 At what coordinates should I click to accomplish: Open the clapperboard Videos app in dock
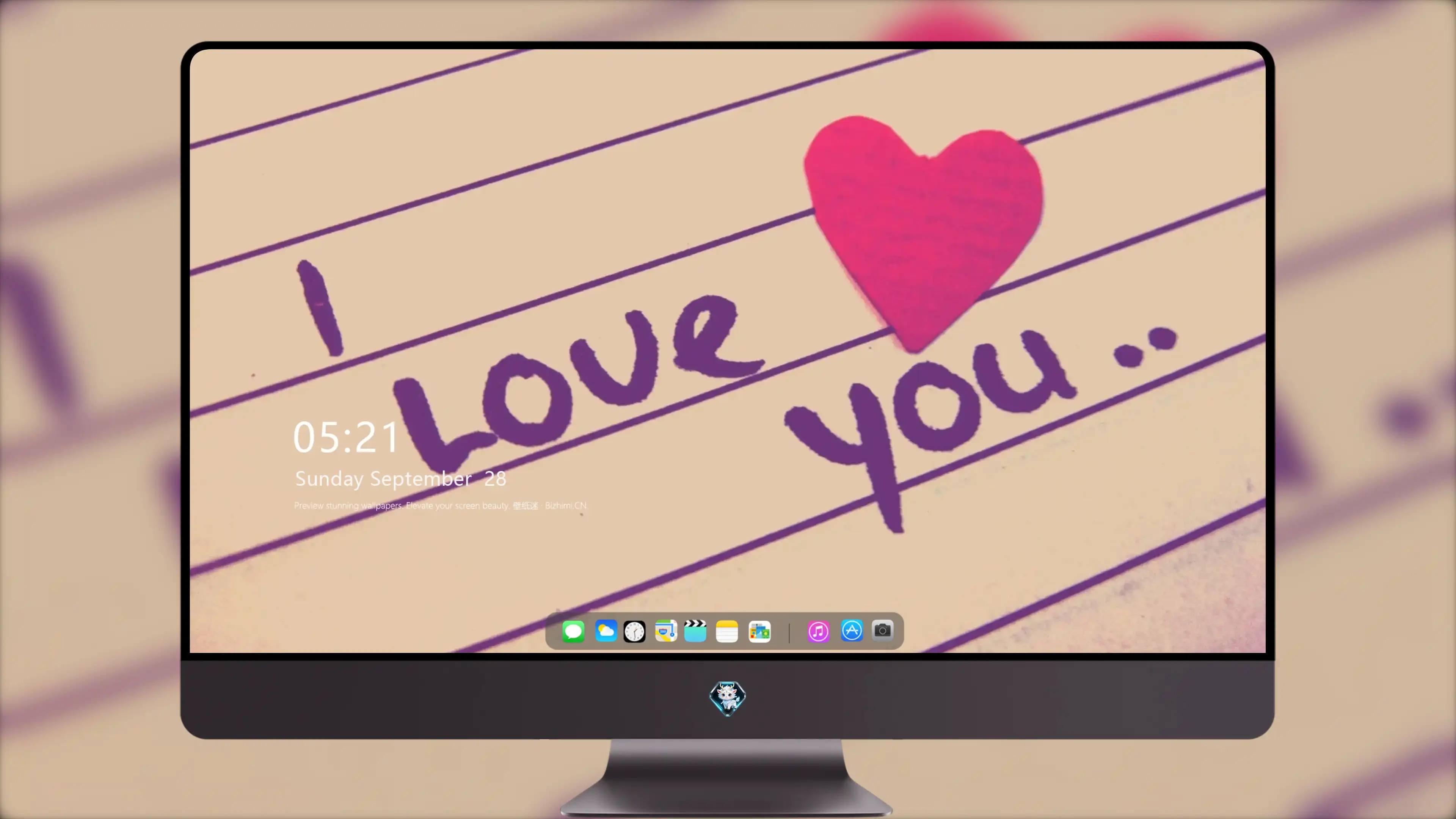[x=695, y=631]
